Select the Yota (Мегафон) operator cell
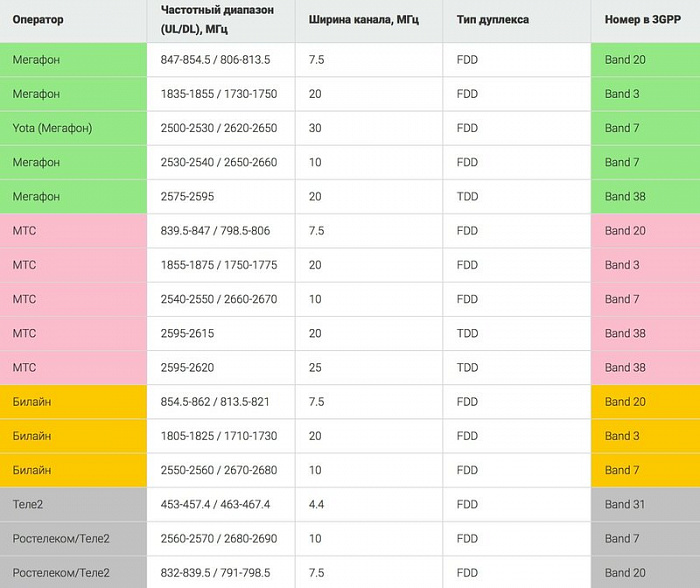This screenshot has height=588, width=700. click(73, 128)
